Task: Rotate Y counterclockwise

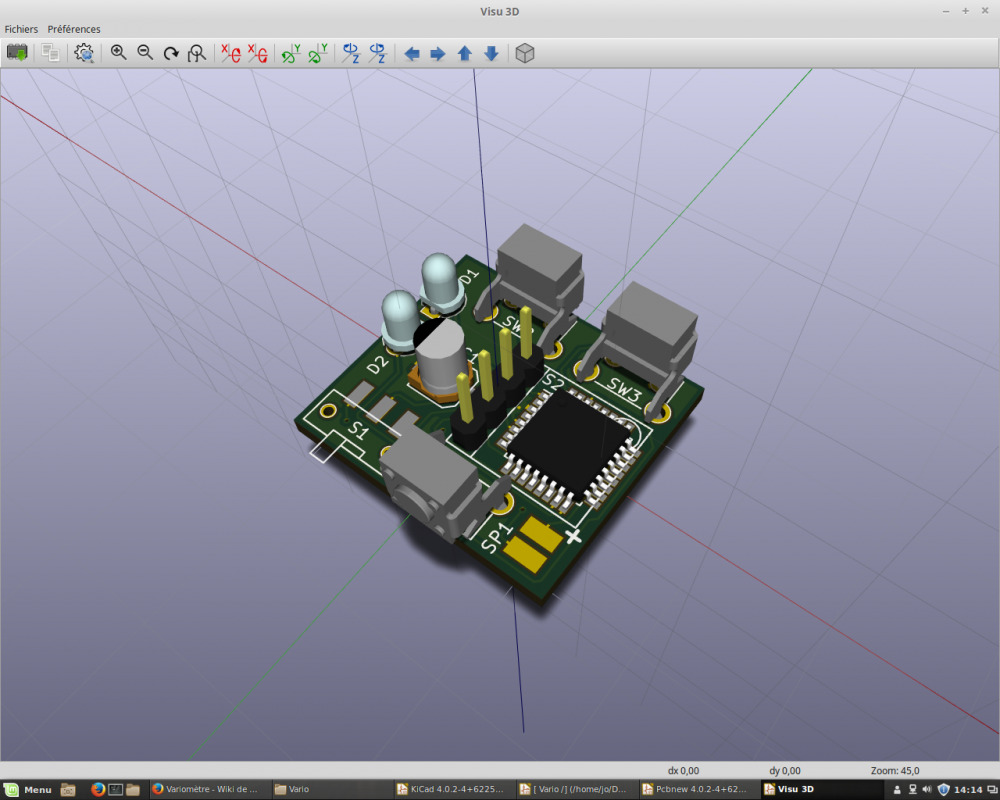Action: click(x=318, y=53)
